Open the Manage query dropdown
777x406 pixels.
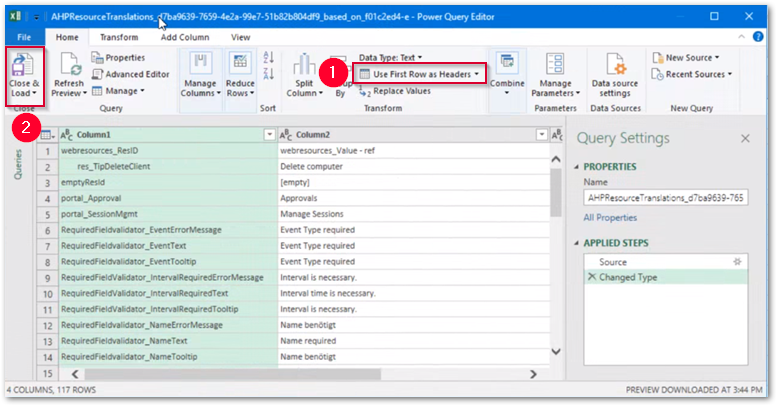[x=118, y=91]
